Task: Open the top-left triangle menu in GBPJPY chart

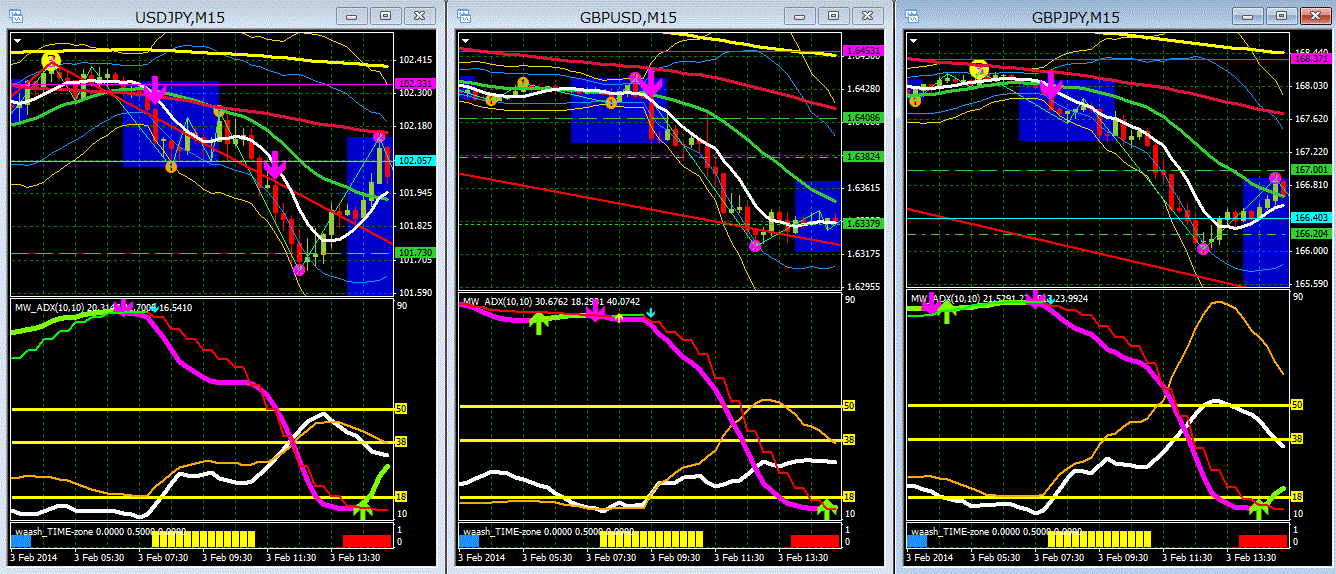Action: coord(914,40)
